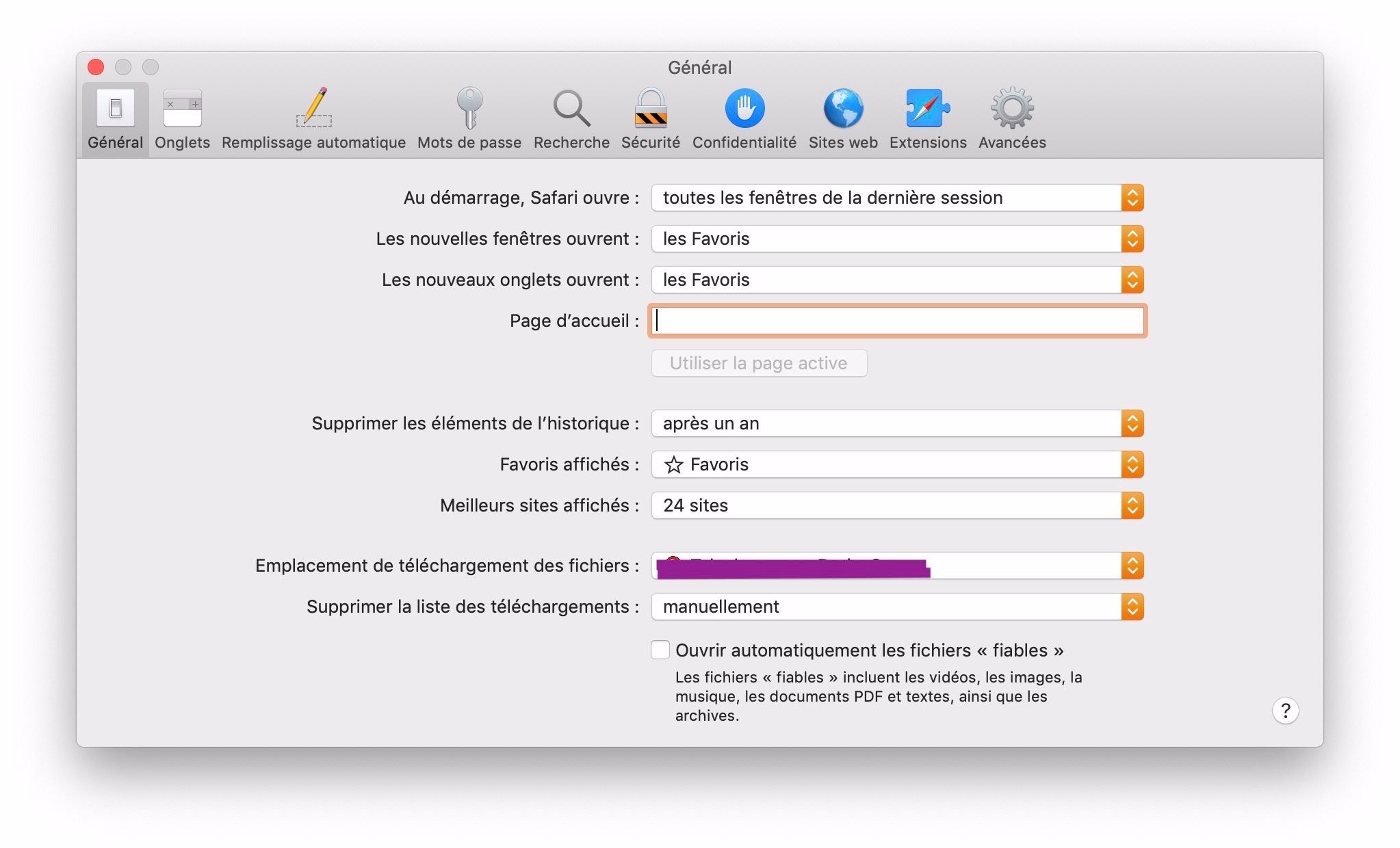
Task: Click inside the Page d'accueil text field
Action: tap(897, 321)
